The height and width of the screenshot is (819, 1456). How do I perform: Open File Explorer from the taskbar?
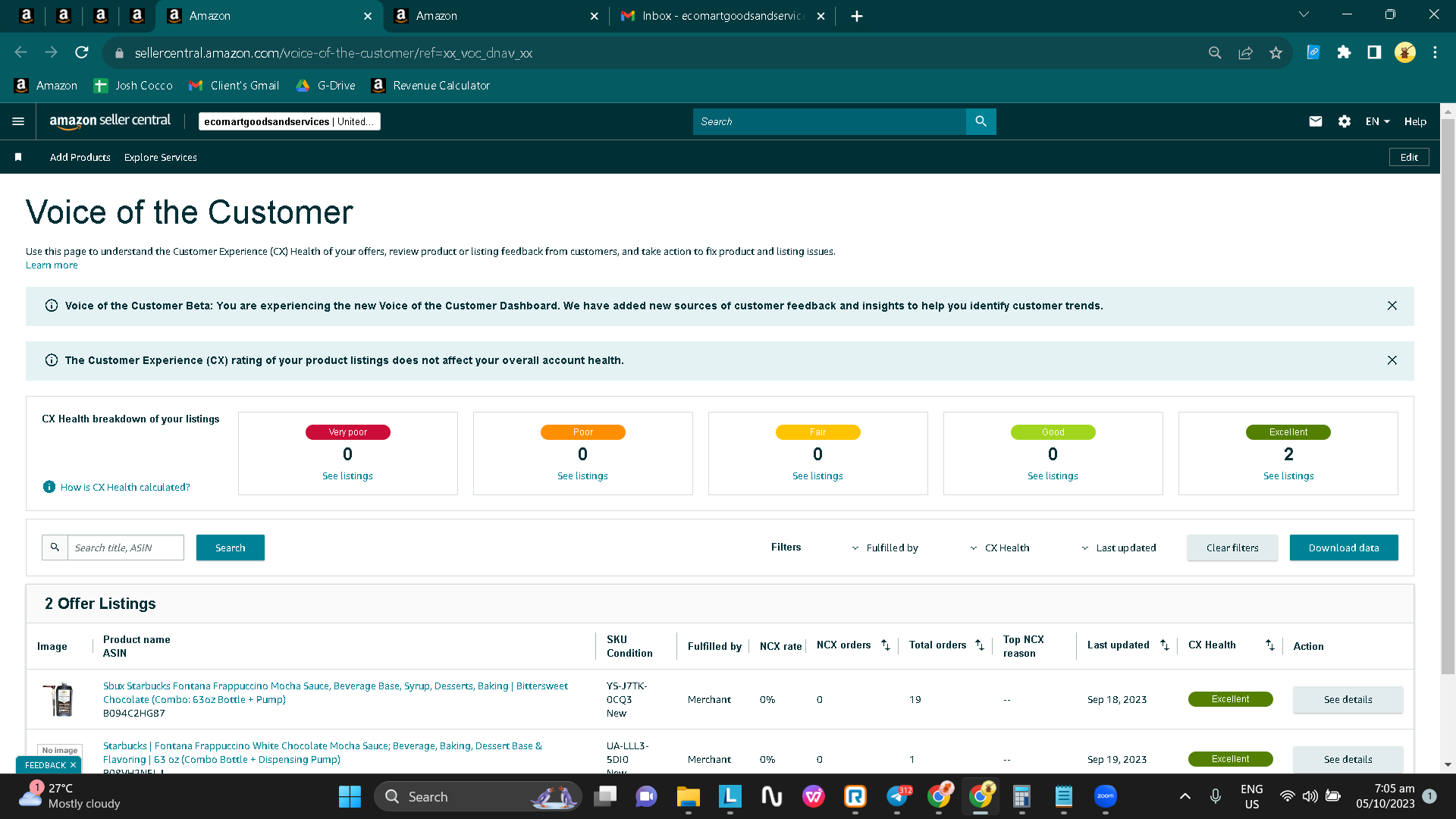tap(688, 796)
